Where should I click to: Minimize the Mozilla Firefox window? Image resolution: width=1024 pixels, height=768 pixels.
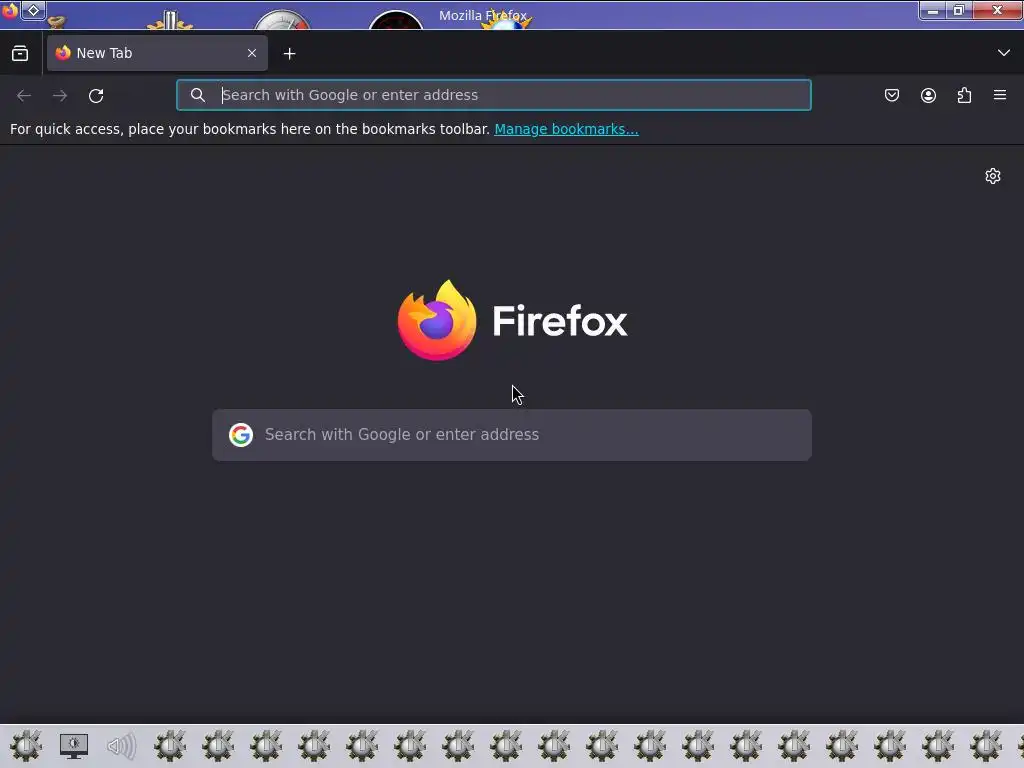coord(933,10)
